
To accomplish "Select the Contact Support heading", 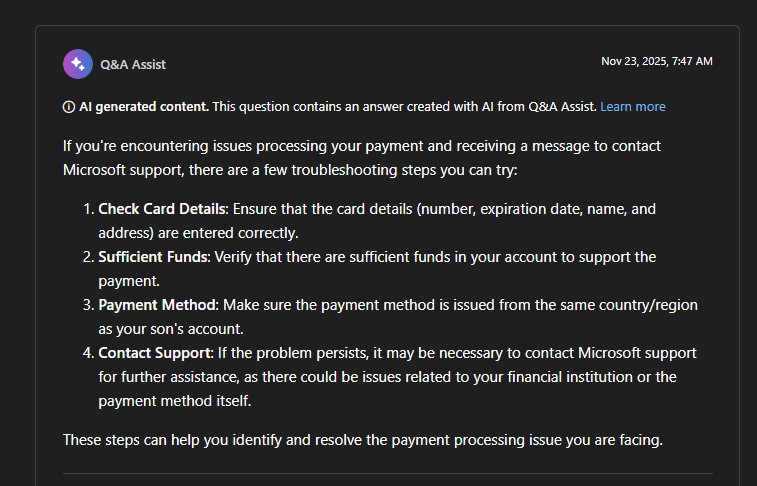I will point(154,353).
